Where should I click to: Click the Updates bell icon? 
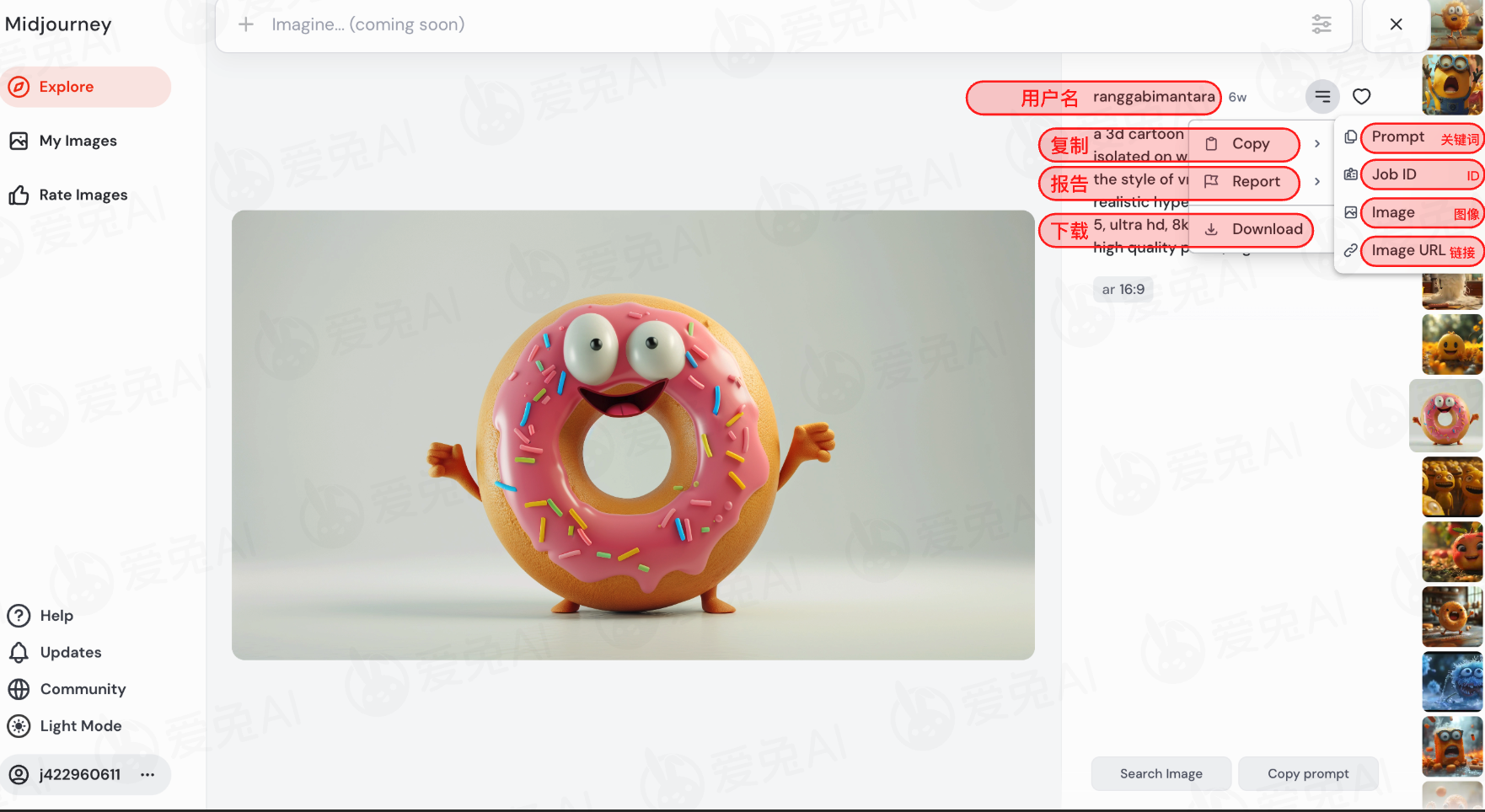[19, 653]
